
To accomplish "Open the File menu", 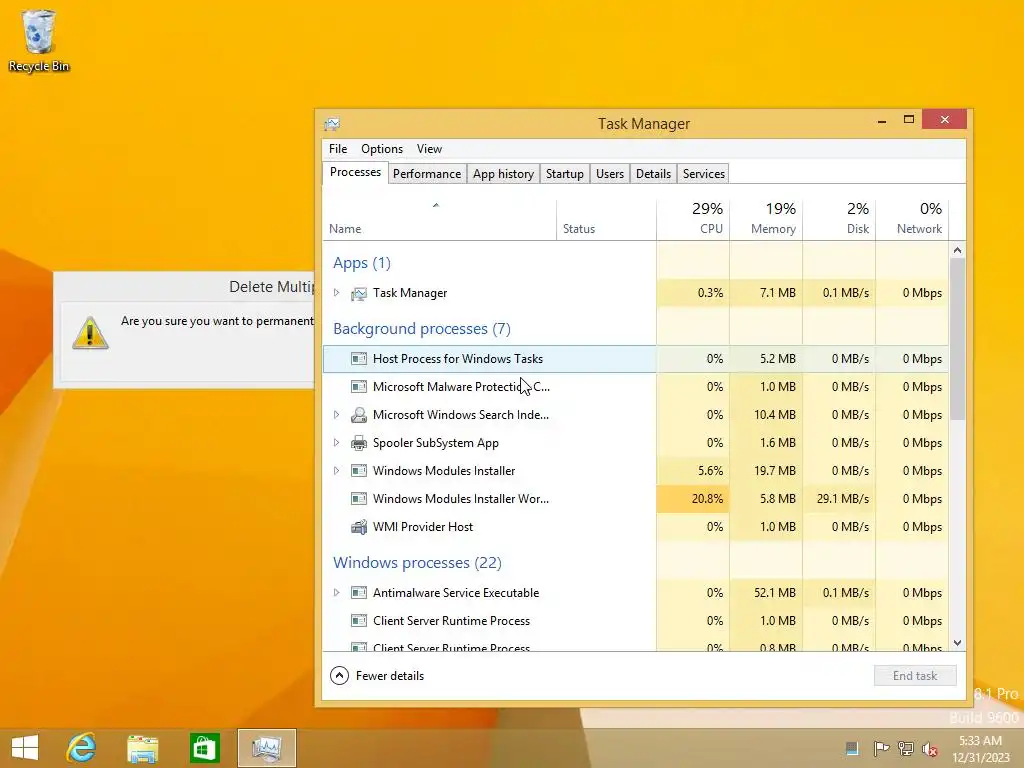I will (338, 149).
